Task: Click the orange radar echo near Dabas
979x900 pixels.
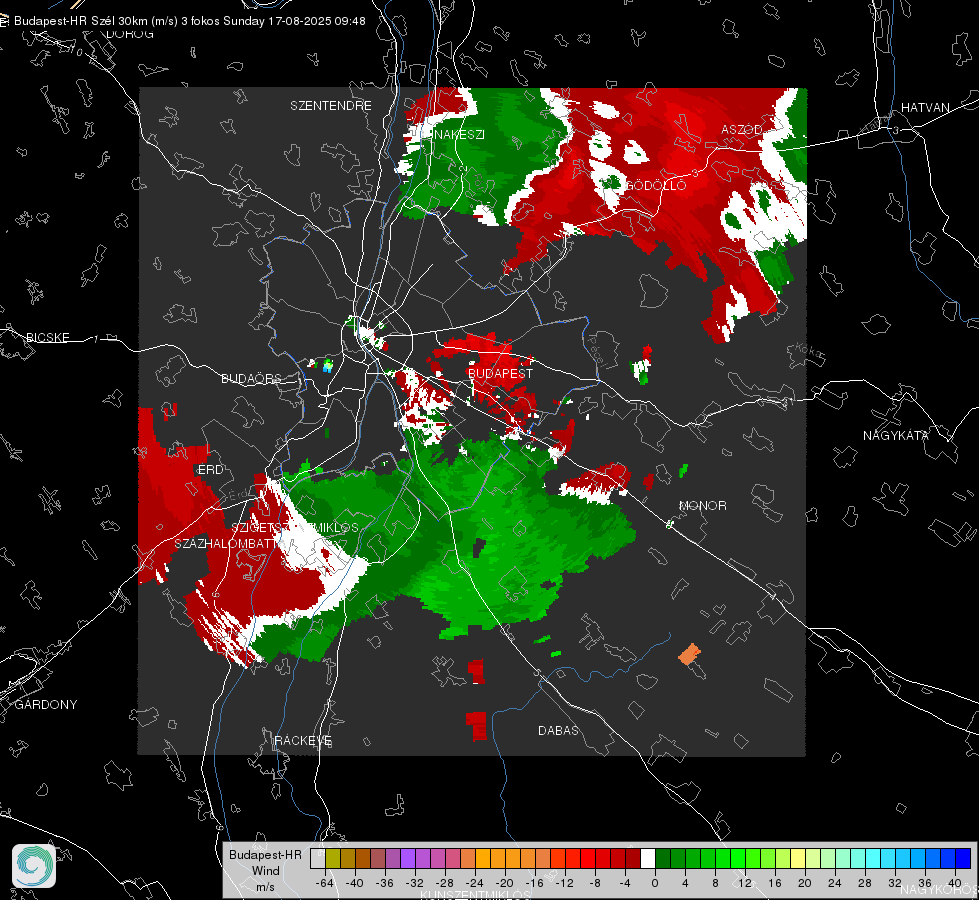Action: pyautogui.click(x=689, y=654)
